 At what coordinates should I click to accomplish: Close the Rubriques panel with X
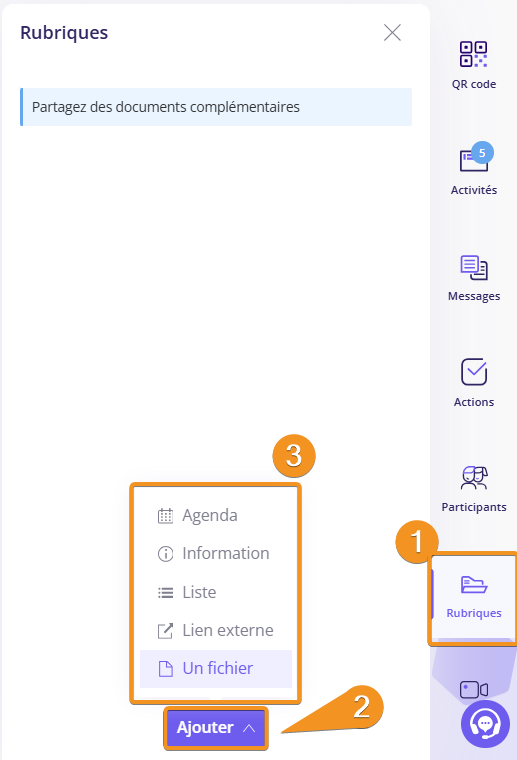(x=392, y=32)
